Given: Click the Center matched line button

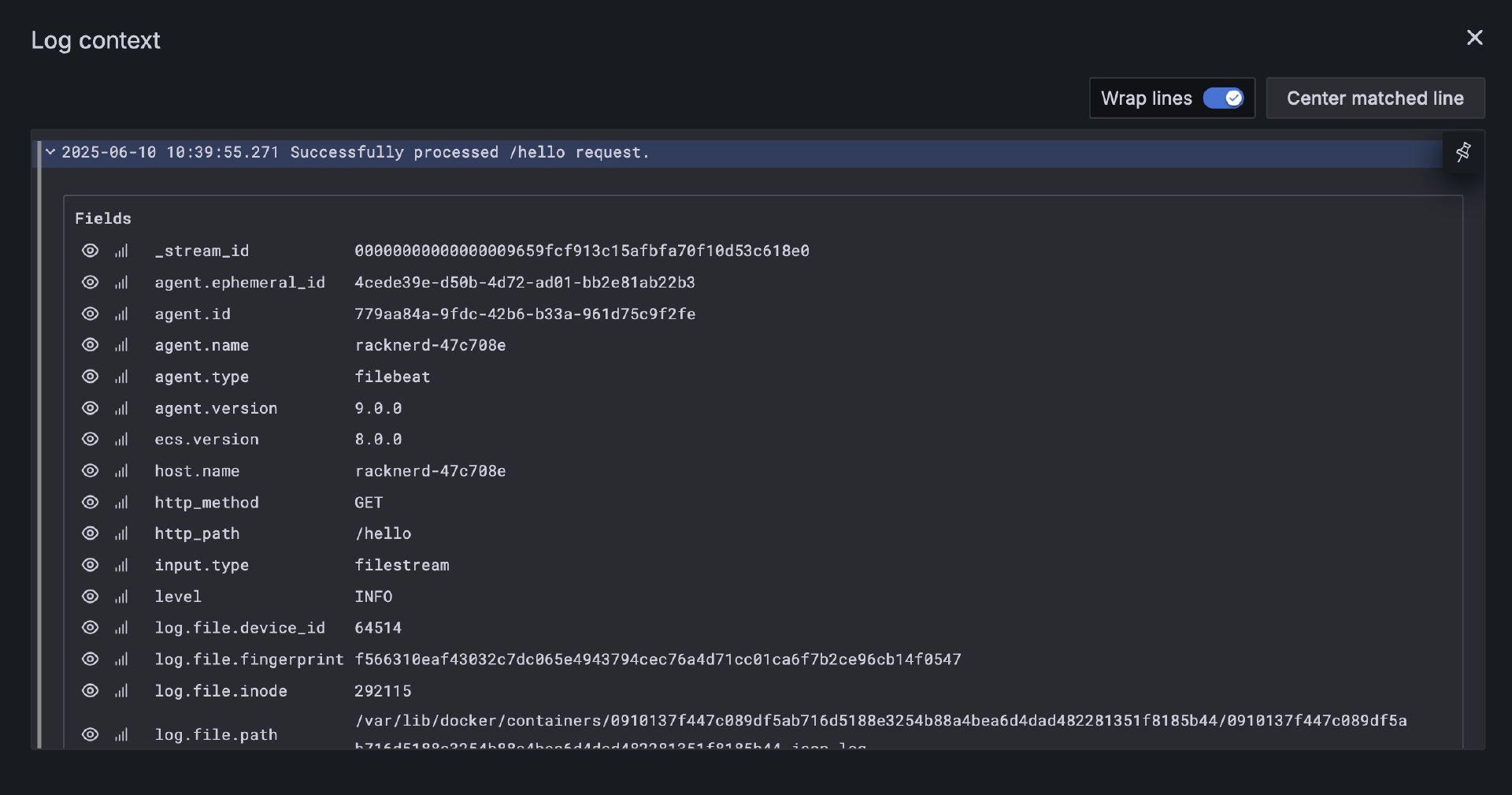Looking at the screenshot, I should 1375,98.
